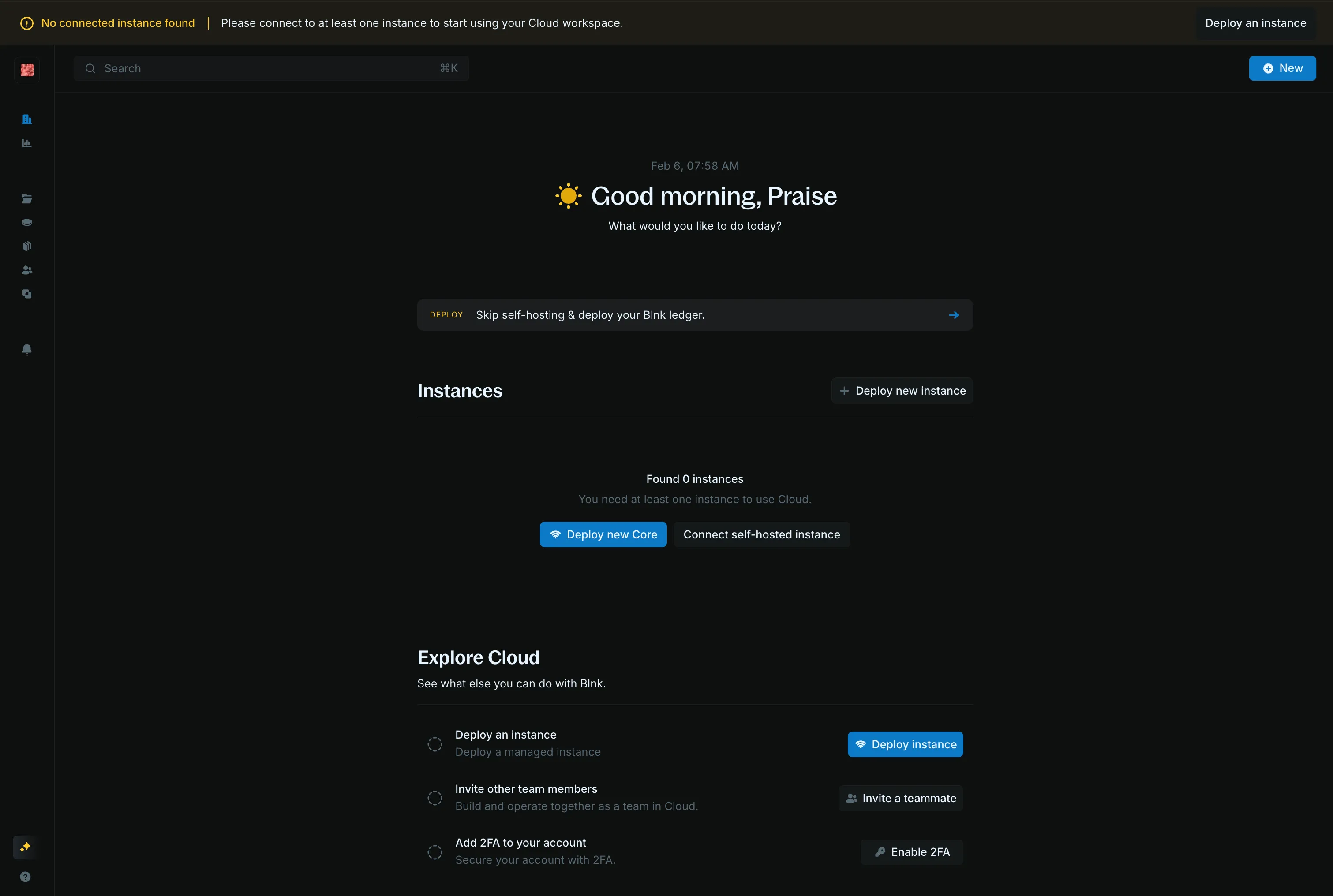Screen dimensions: 1333x896
Task: Open the bar chart analytics icon
Action: [x=27, y=143]
